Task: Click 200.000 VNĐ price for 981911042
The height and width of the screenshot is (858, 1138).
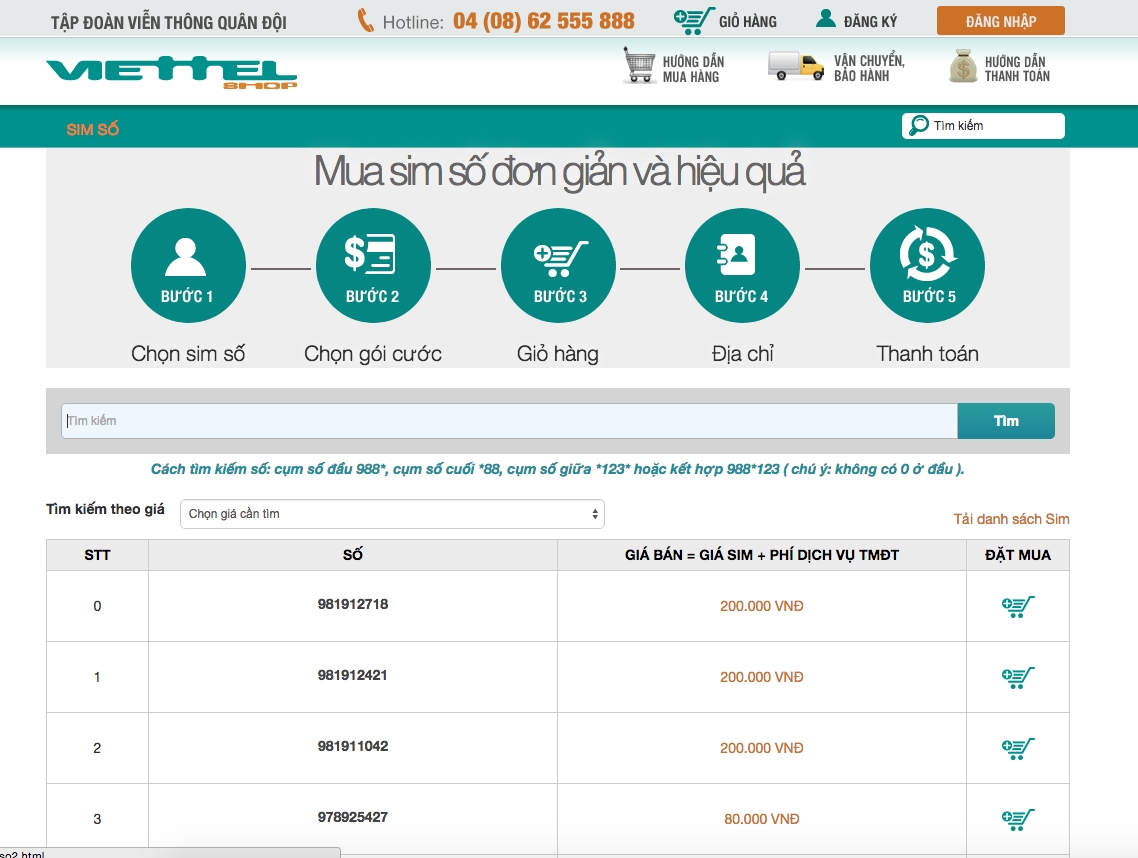Action: click(x=761, y=748)
